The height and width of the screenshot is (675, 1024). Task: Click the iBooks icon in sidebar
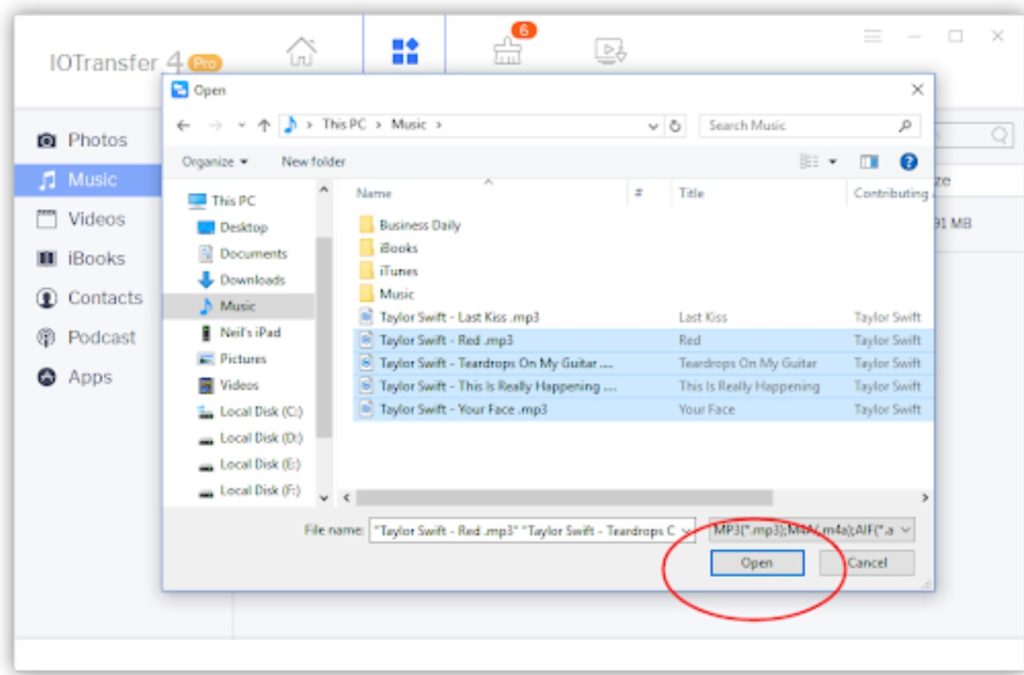click(46, 259)
